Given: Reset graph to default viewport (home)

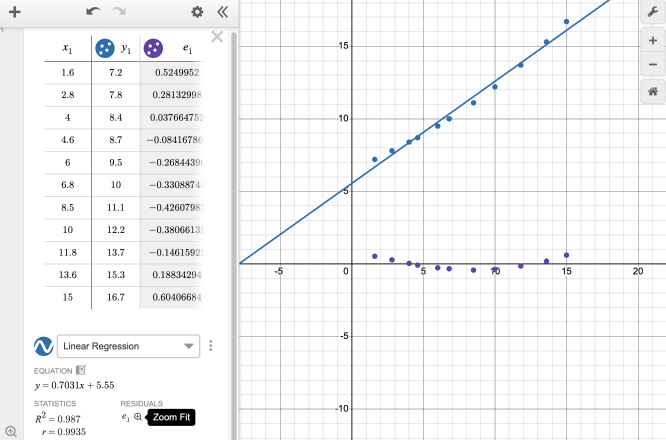Looking at the screenshot, I should (652, 91).
